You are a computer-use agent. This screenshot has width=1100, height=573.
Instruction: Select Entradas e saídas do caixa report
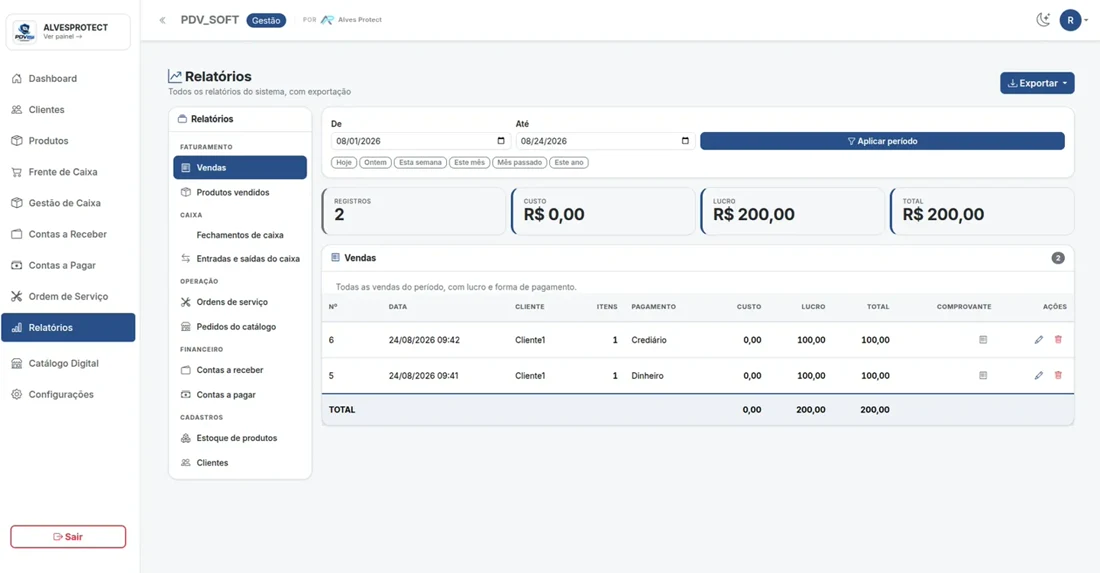click(240, 259)
